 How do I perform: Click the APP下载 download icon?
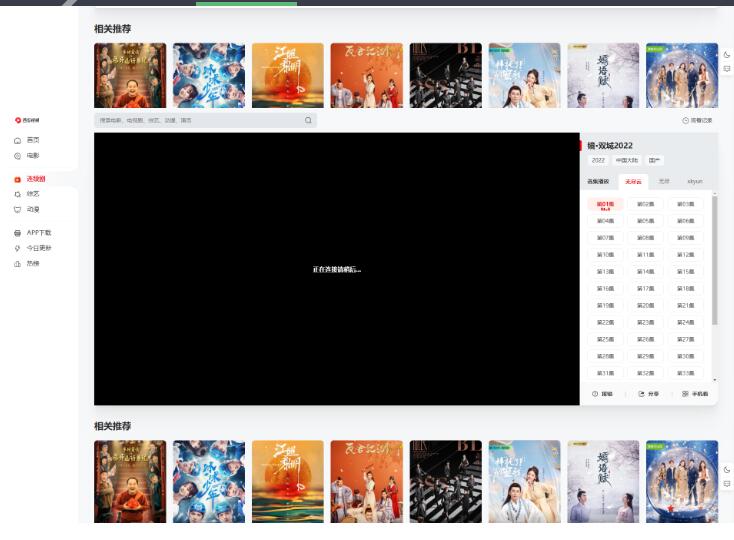[17, 233]
